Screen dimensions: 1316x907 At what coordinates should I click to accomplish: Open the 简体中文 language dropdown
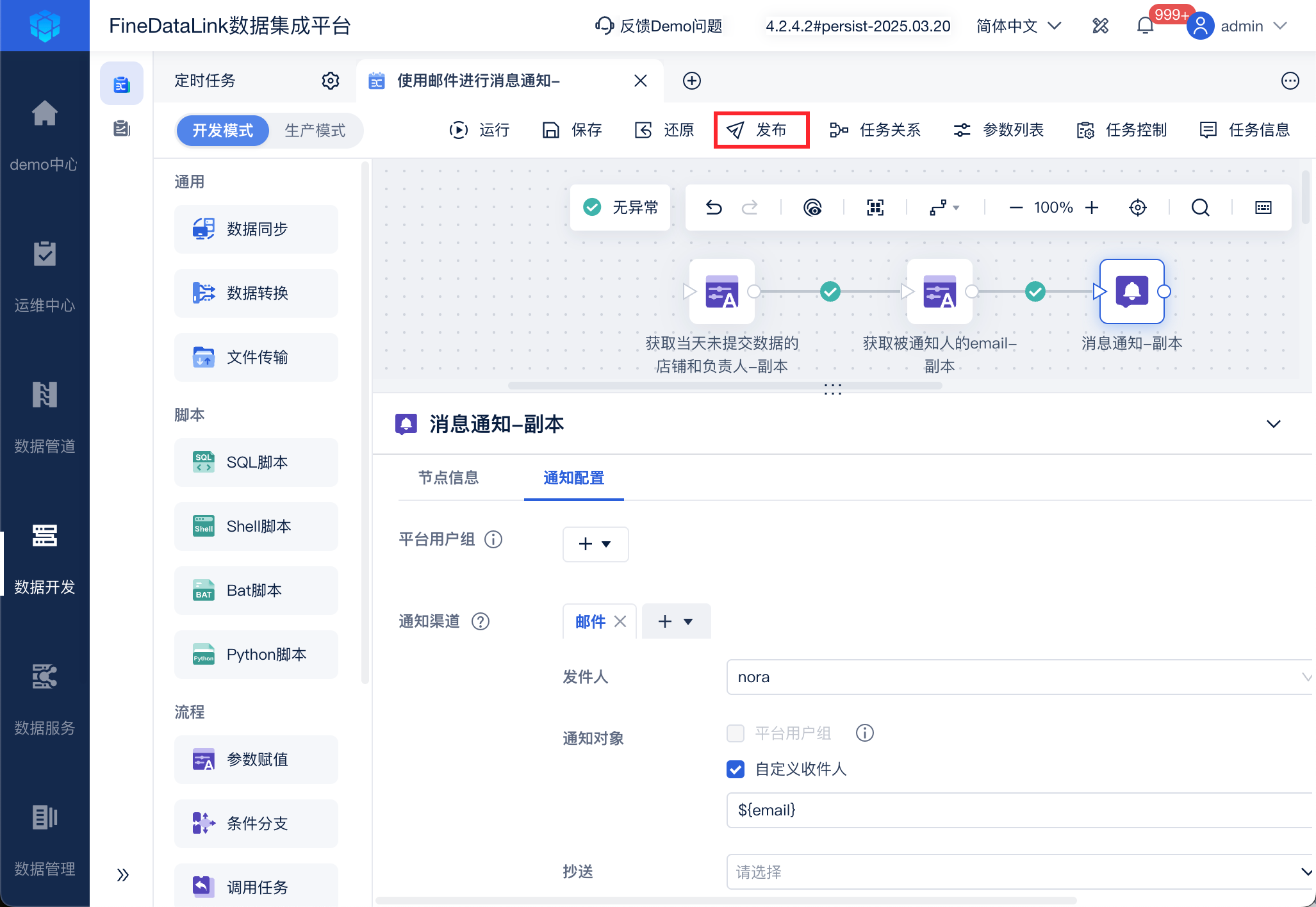pyautogui.click(x=1019, y=26)
